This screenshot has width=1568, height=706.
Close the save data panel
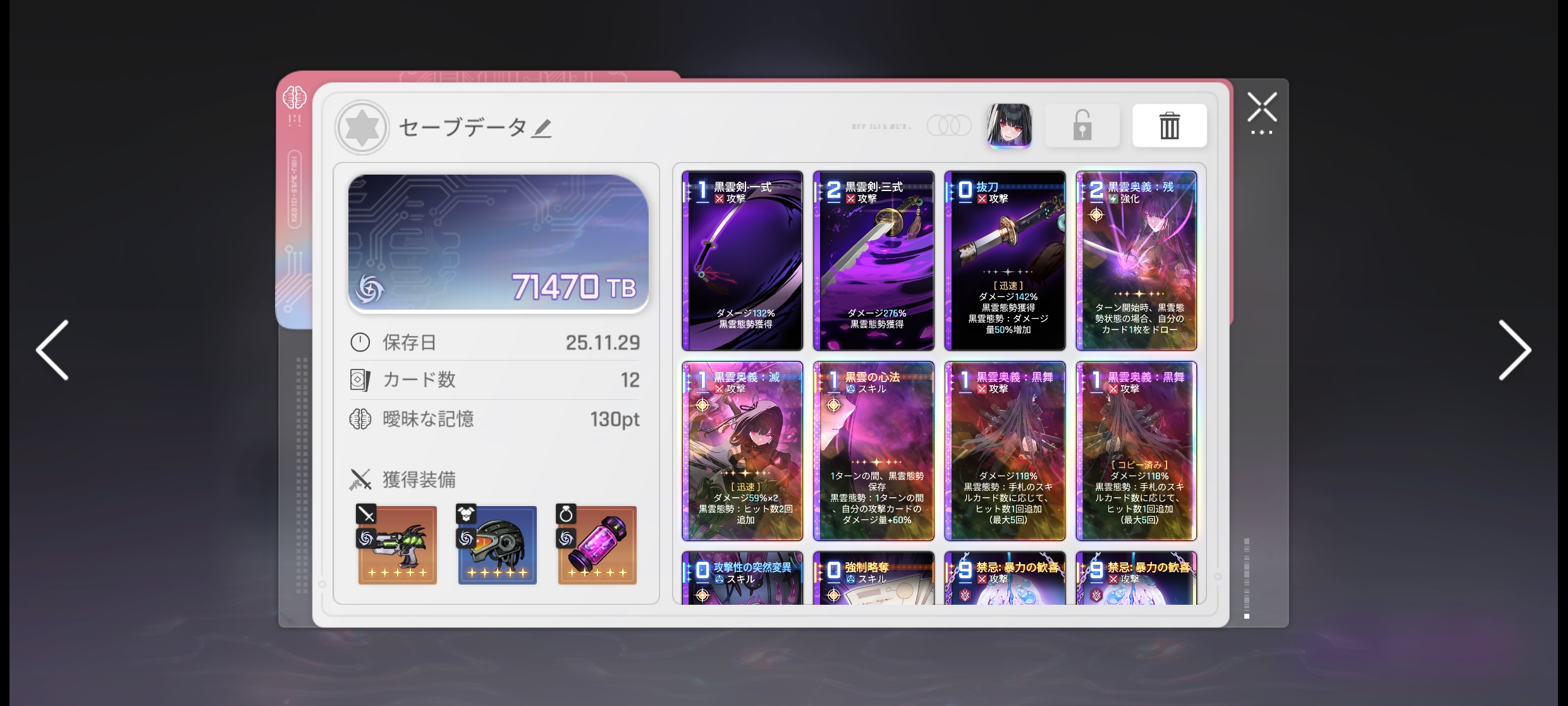pyautogui.click(x=1262, y=108)
